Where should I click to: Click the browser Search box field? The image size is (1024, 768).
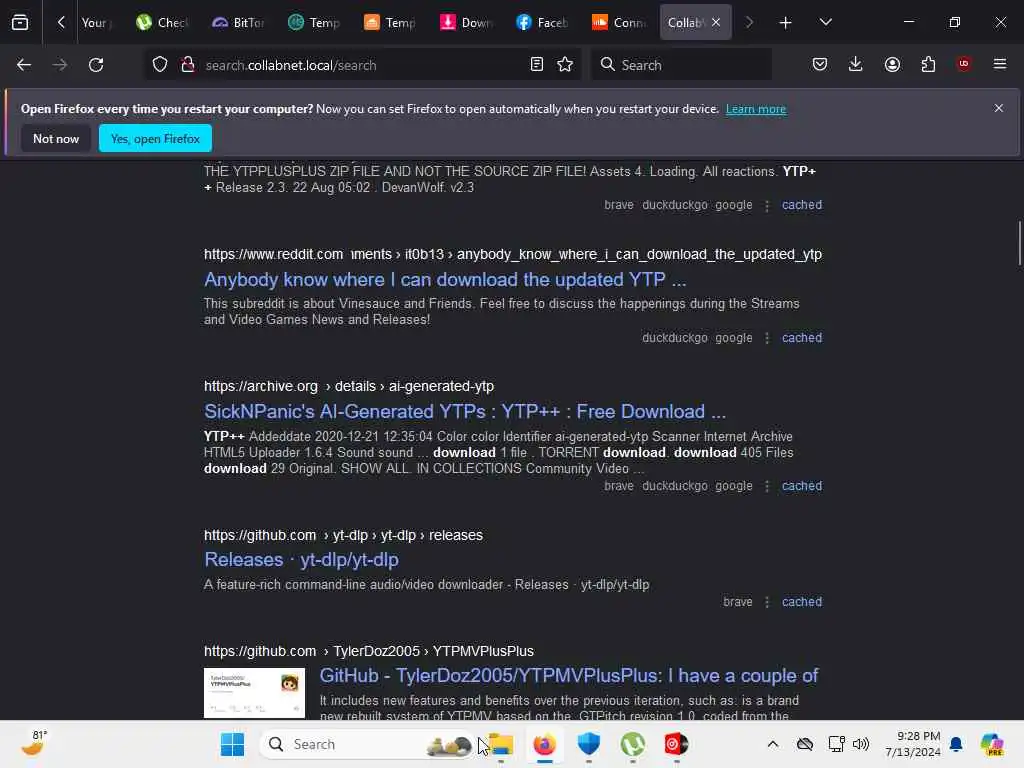[681, 65]
